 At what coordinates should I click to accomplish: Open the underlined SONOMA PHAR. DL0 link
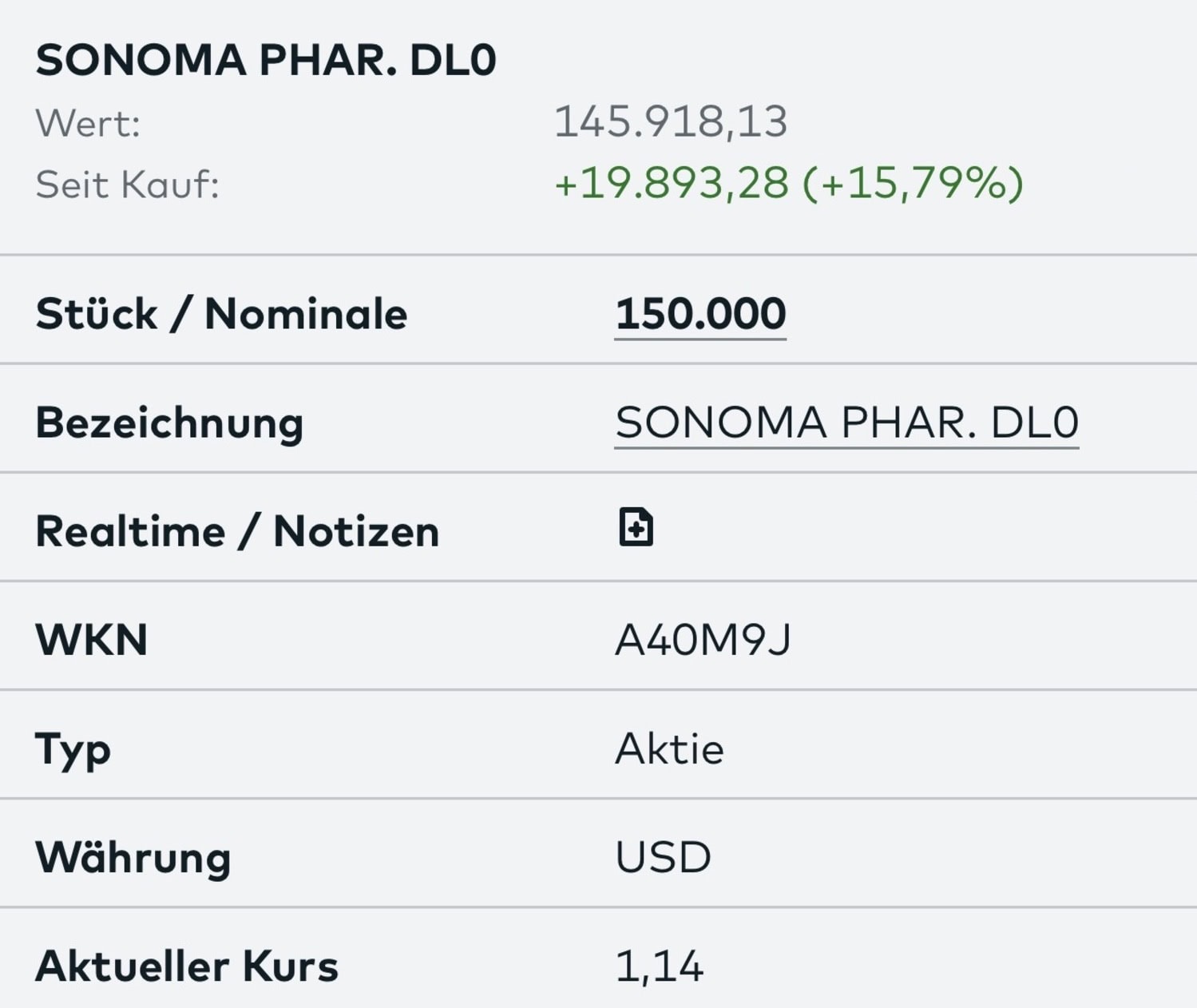point(846,422)
